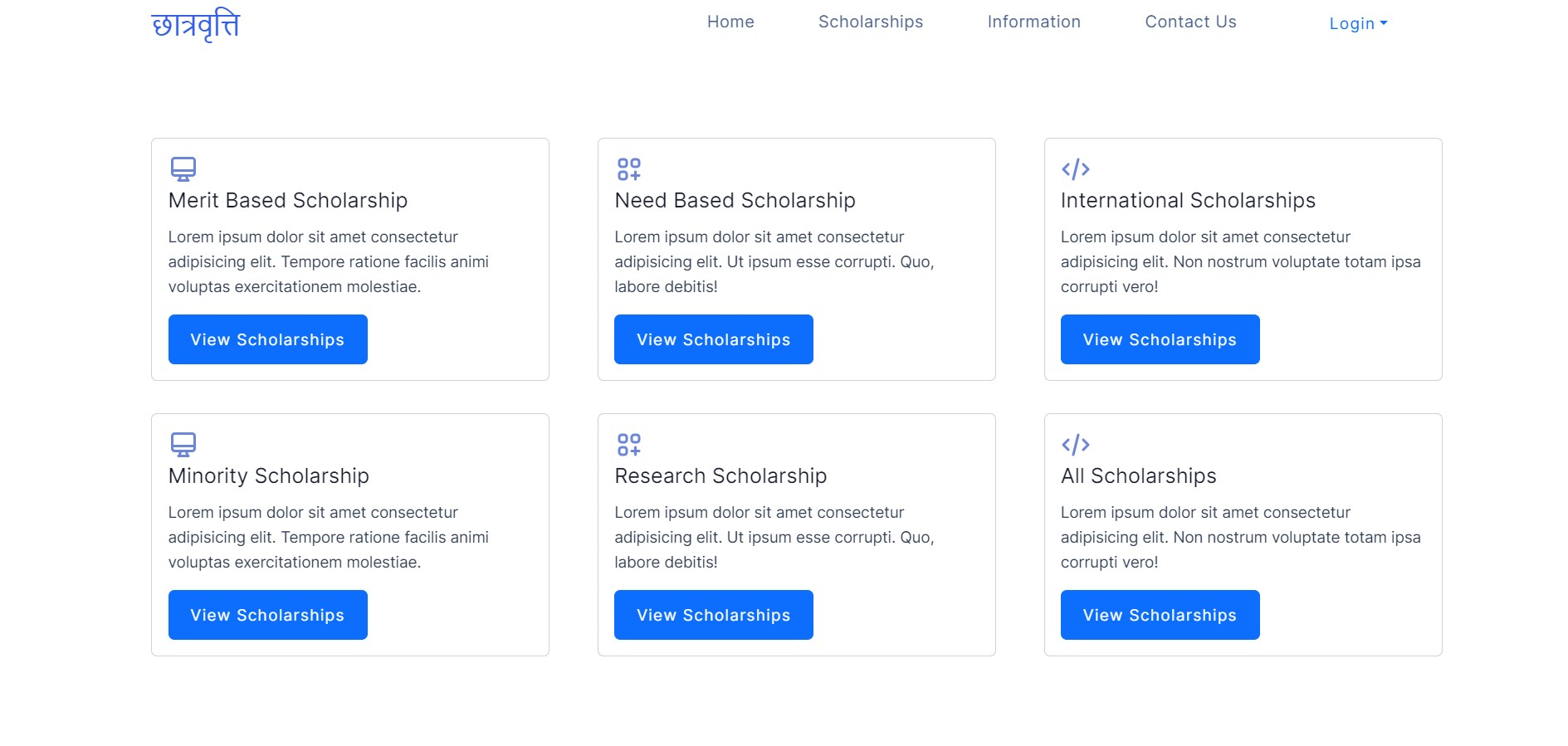Click the छात्रवृत्ति logo
1568x746 pixels.
pyautogui.click(x=197, y=24)
